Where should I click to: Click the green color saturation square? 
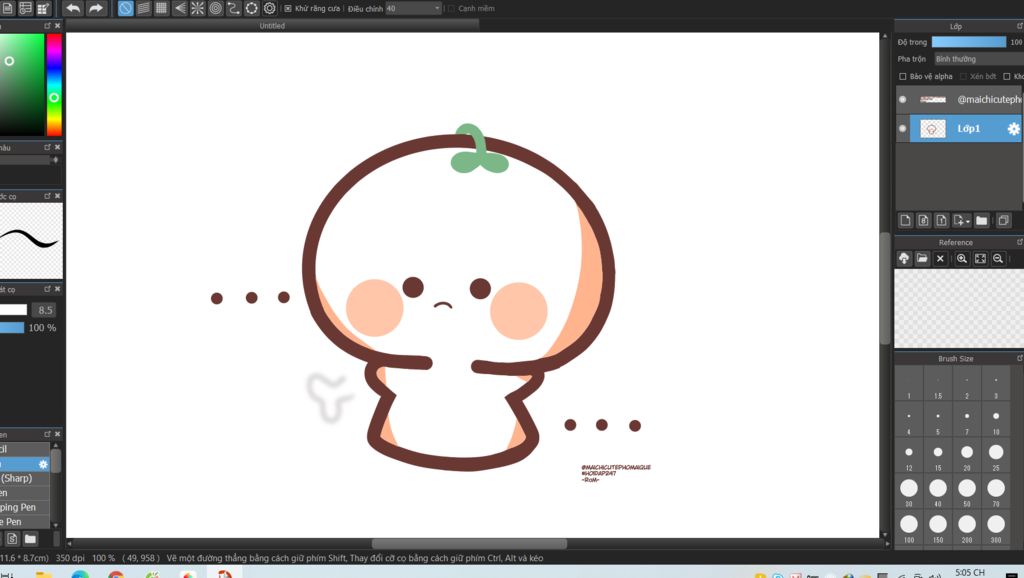[22, 85]
